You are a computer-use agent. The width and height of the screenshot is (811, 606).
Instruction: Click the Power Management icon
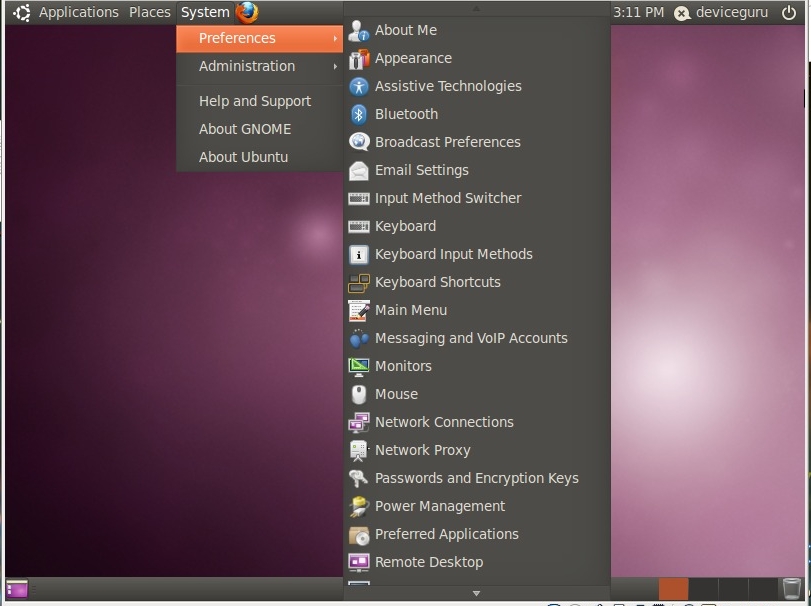pyautogui.click(x=358, y=507)
